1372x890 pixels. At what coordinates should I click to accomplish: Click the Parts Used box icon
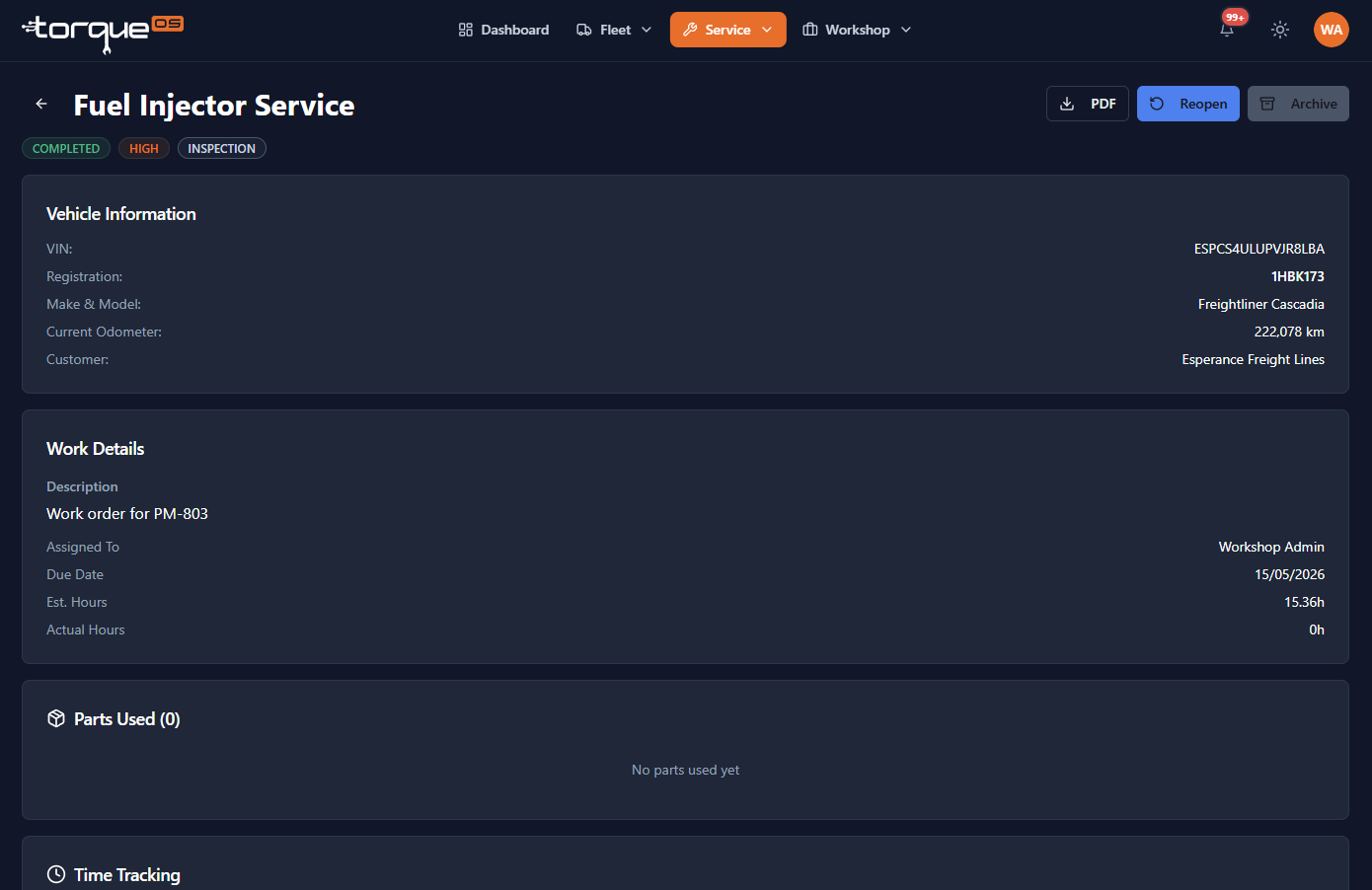pos(56,718)
